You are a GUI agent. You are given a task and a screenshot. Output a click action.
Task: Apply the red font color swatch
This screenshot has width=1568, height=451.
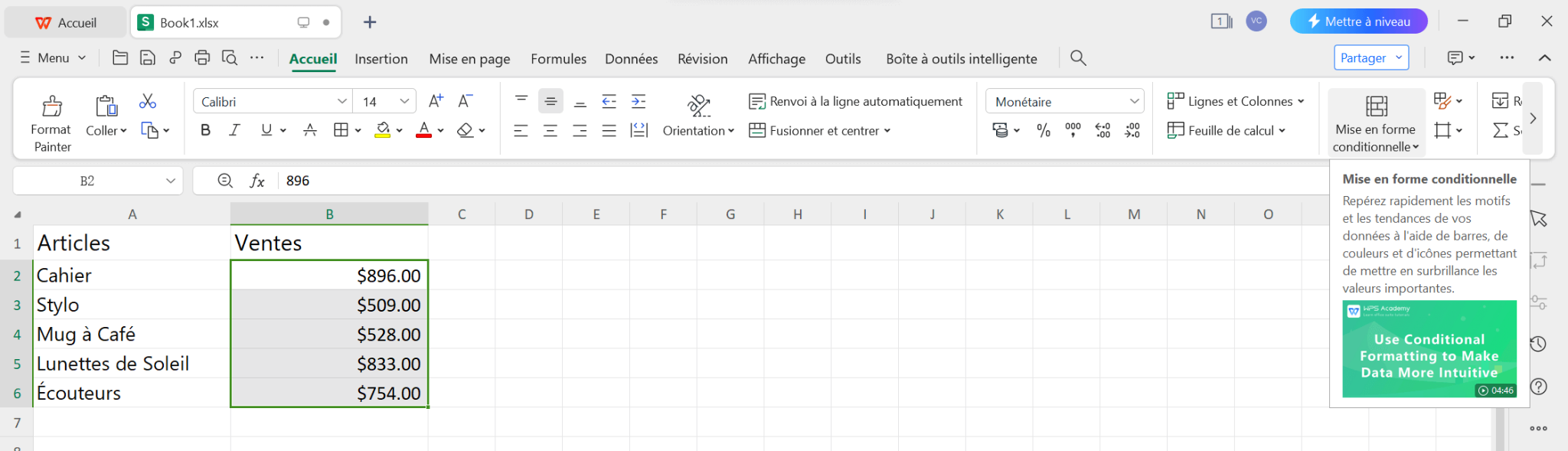click(423, 130)
